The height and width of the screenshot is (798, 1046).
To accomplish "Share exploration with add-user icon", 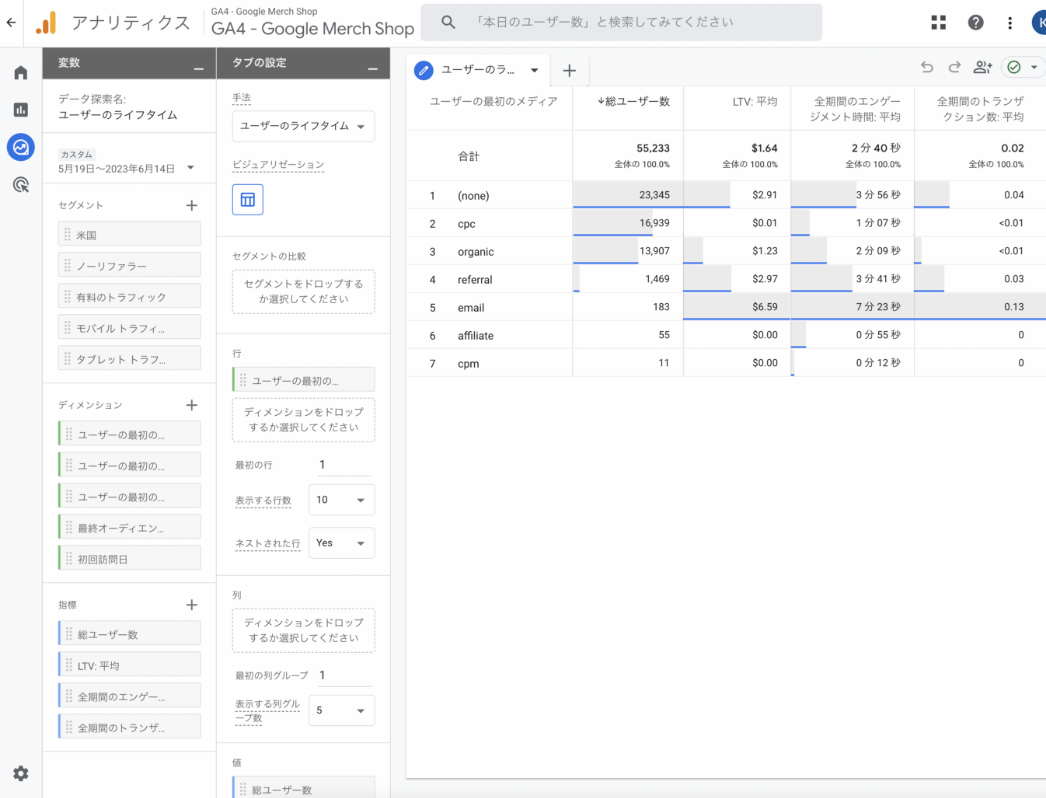I will click(x=983, y=67).
